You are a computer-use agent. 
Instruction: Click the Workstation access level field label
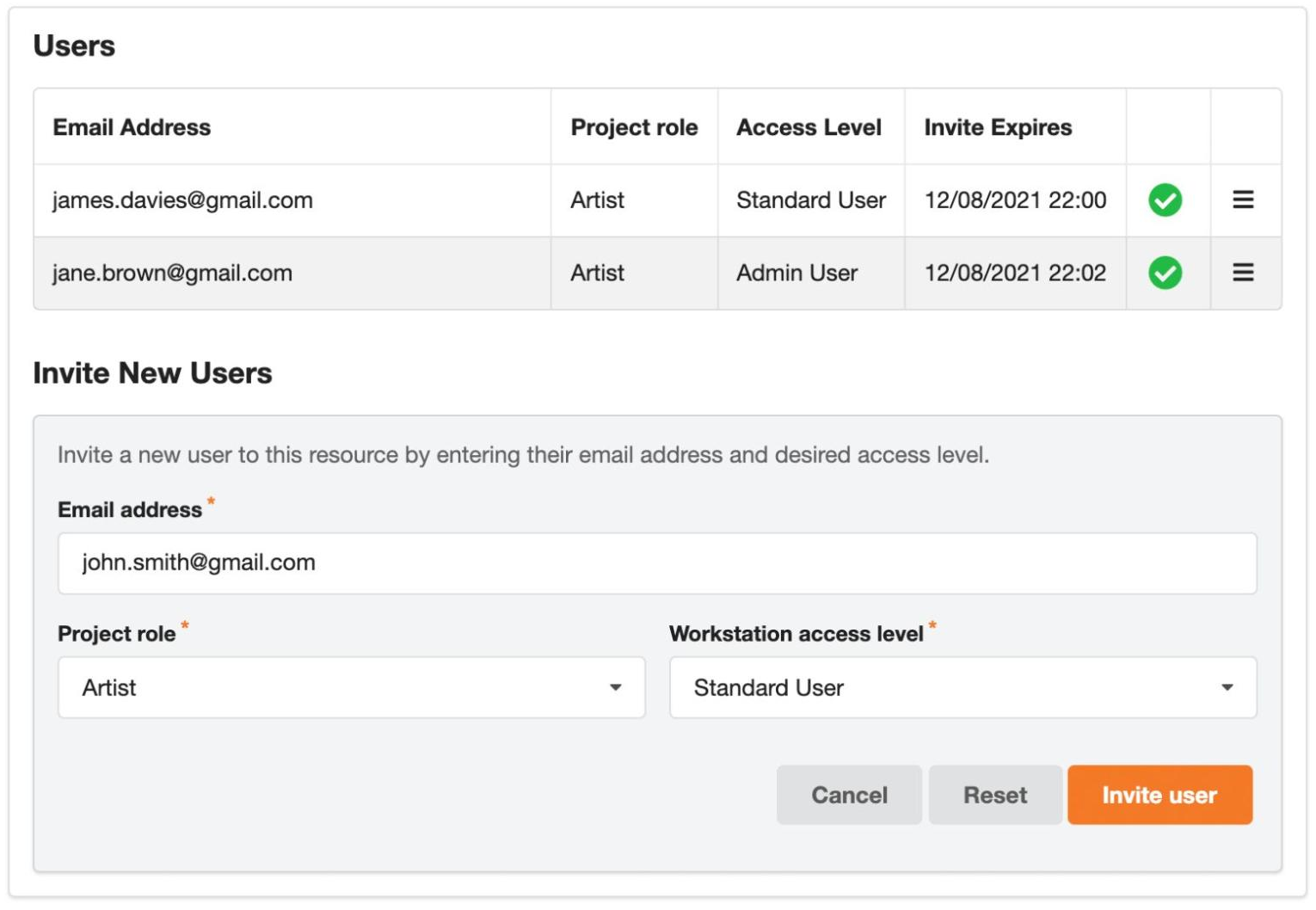tap(796, 634)
